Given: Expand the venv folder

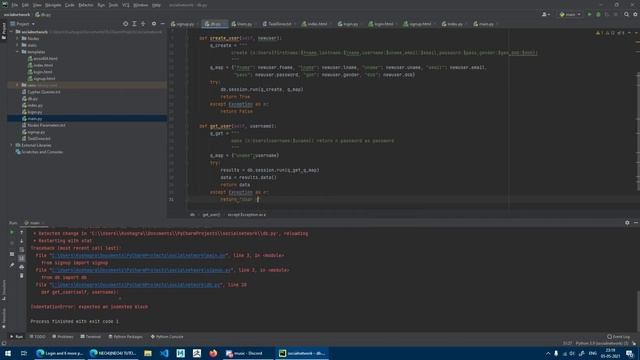Looking at the screenshot, I should coord(18,85).
